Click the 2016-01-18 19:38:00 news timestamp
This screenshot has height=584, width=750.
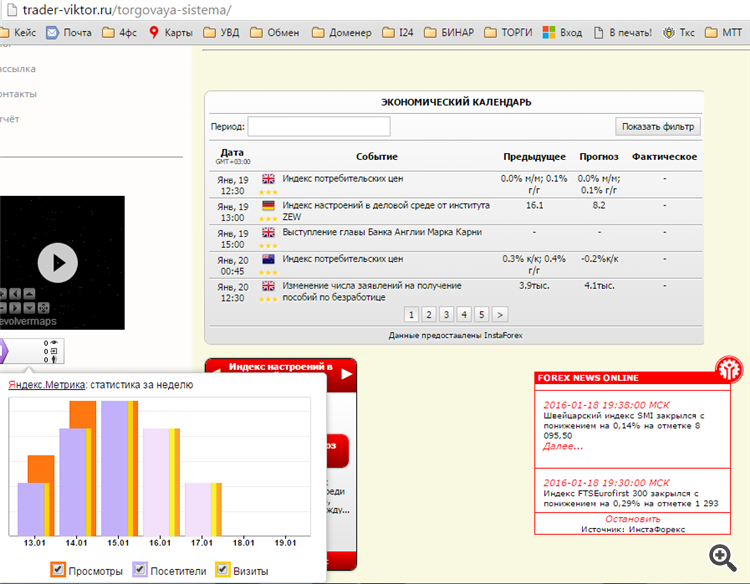(606, 405)
